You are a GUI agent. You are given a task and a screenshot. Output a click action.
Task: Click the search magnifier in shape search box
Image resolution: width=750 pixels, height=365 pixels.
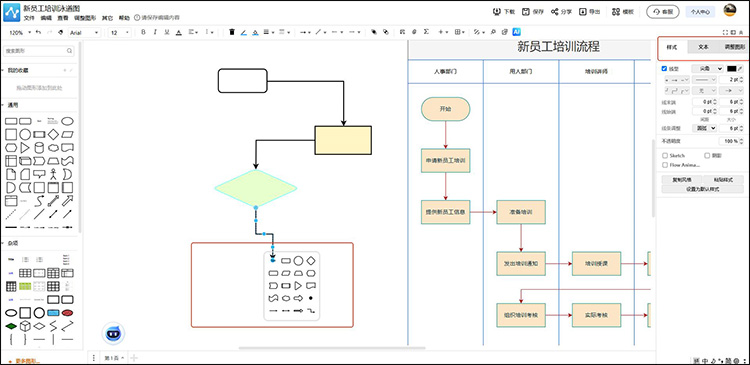click(69, 51)
